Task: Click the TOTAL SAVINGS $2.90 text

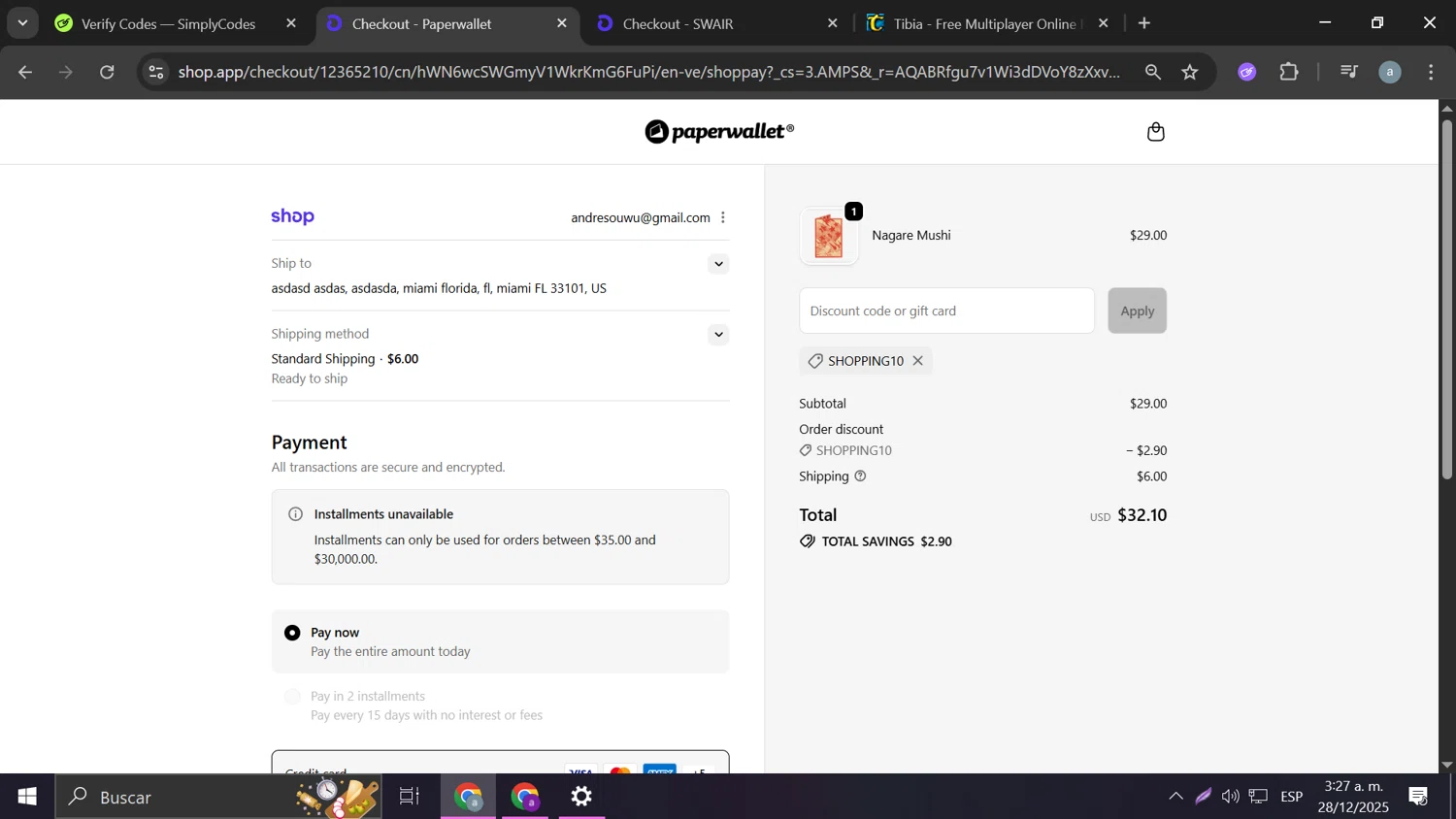Action: point(886,541)
